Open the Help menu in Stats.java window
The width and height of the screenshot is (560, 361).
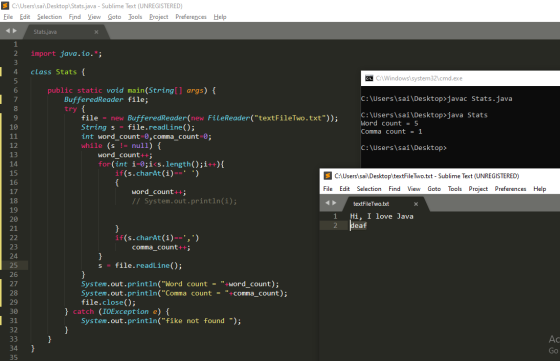pos(220,17)
